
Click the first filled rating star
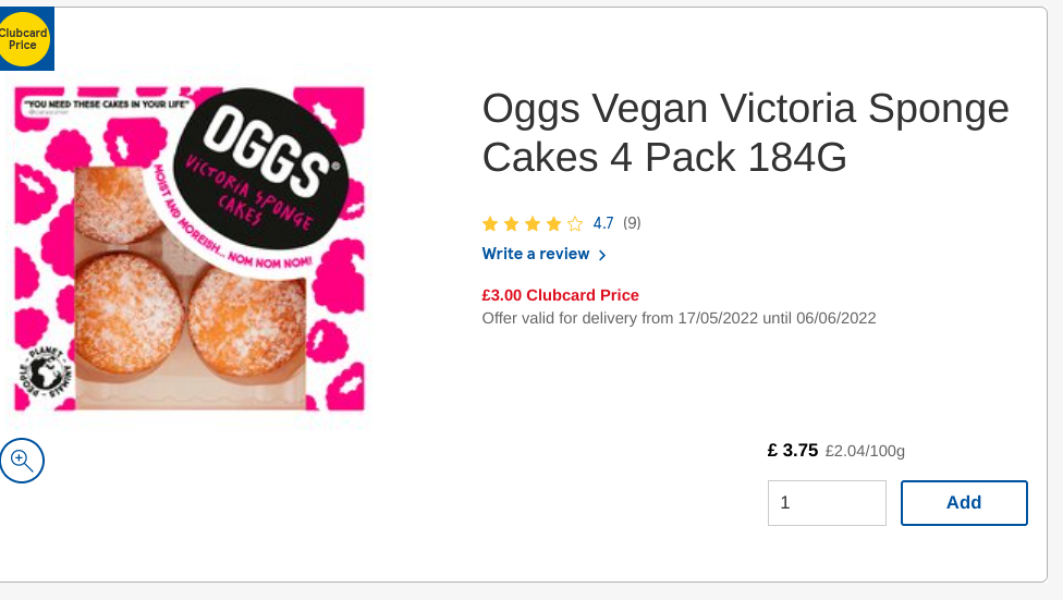[x=488, y=224]
